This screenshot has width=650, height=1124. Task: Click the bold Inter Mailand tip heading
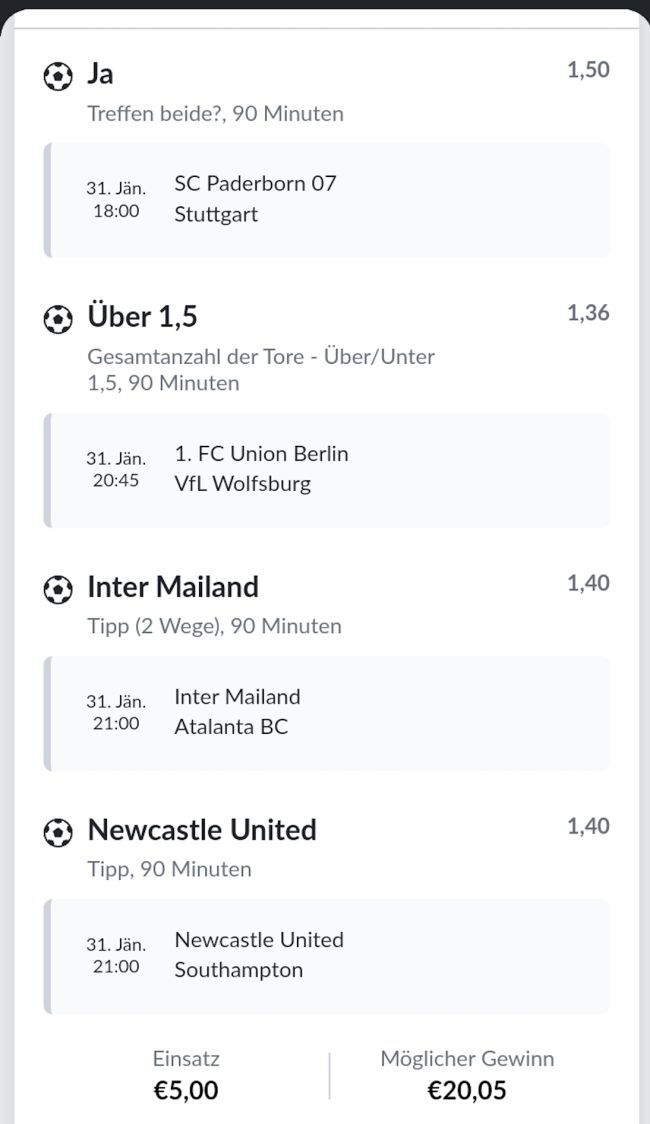[173, 587]
